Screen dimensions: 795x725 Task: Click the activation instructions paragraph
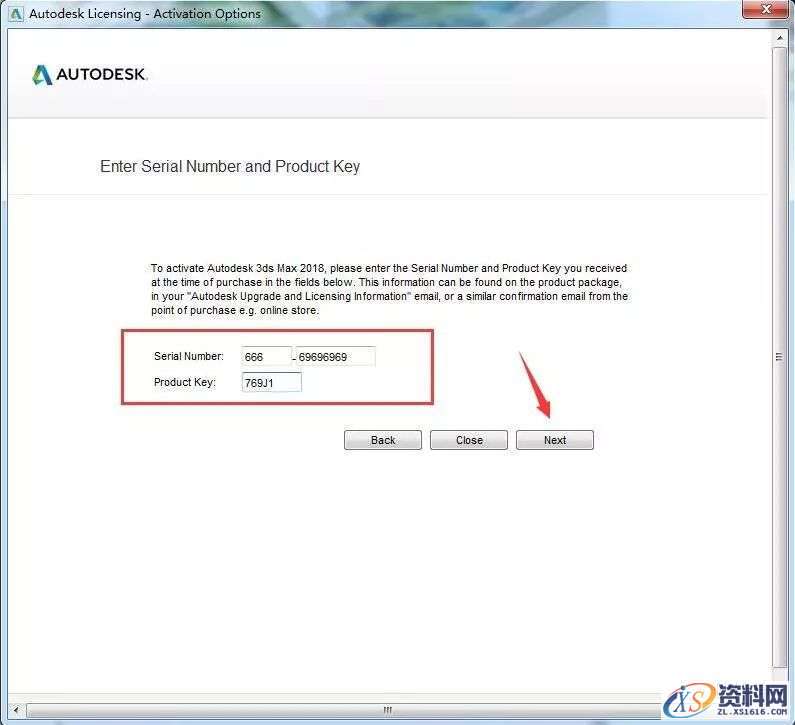[x=389, y=289]
